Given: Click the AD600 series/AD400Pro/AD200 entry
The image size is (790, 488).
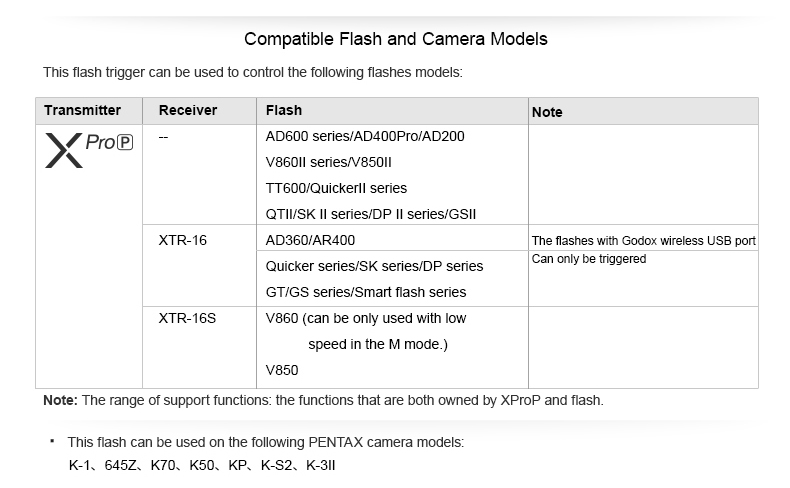Looking at the screenshot, I should tap(365, 136).
